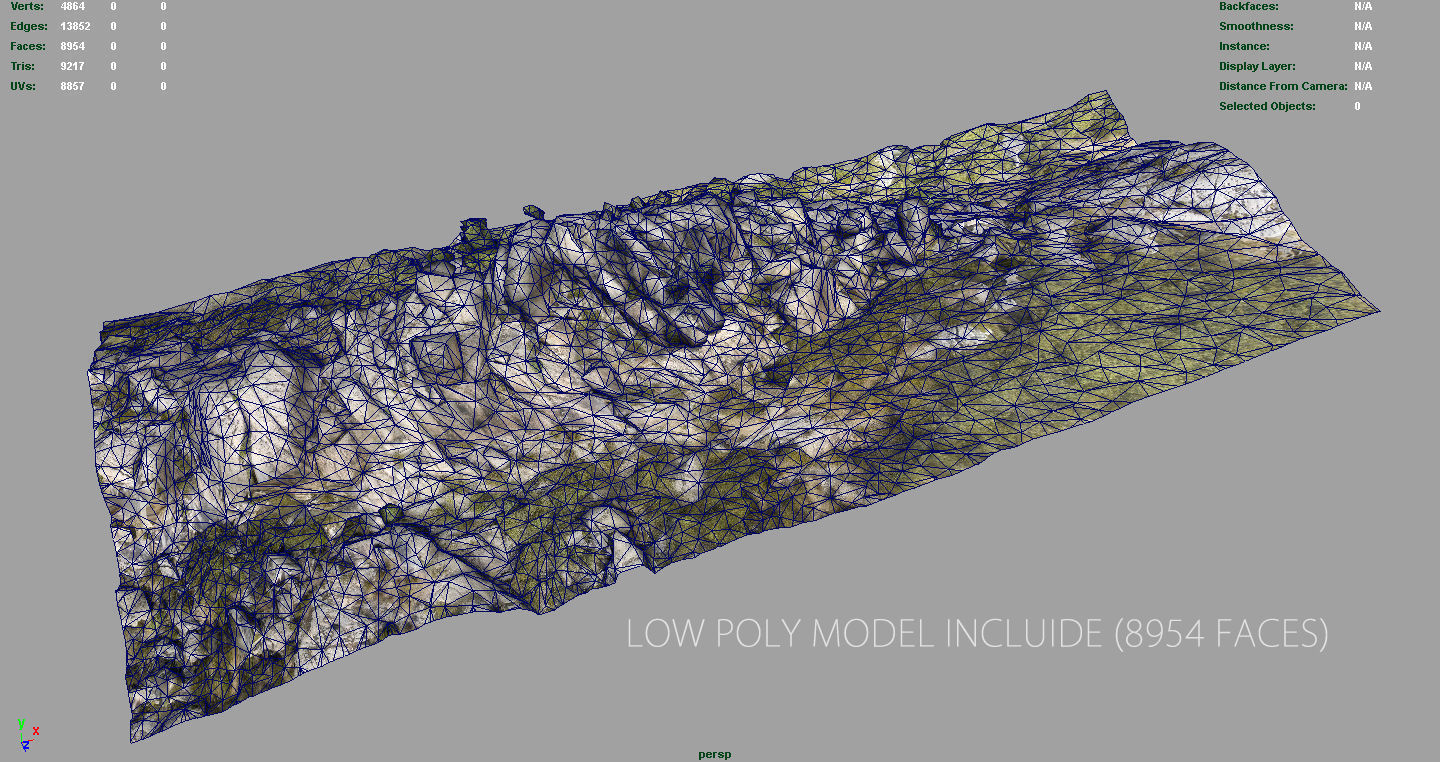
Task: Click the Selected Objects: label
Action: coord(1267,106)
